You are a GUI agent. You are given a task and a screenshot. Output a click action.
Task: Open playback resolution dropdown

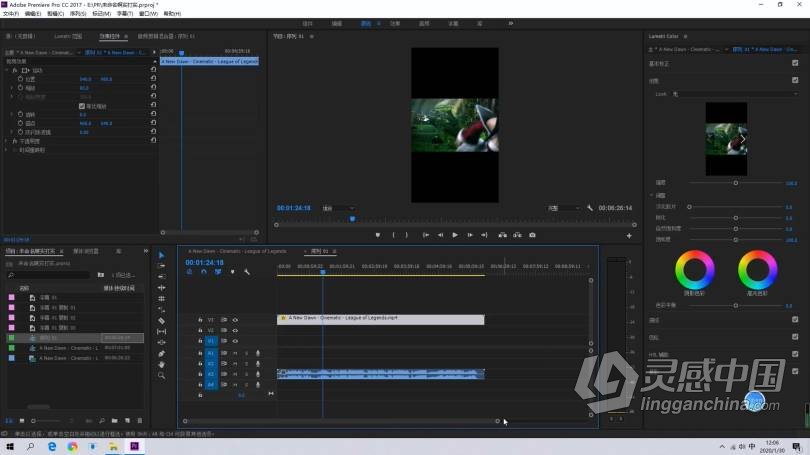(x=564, y=208)
